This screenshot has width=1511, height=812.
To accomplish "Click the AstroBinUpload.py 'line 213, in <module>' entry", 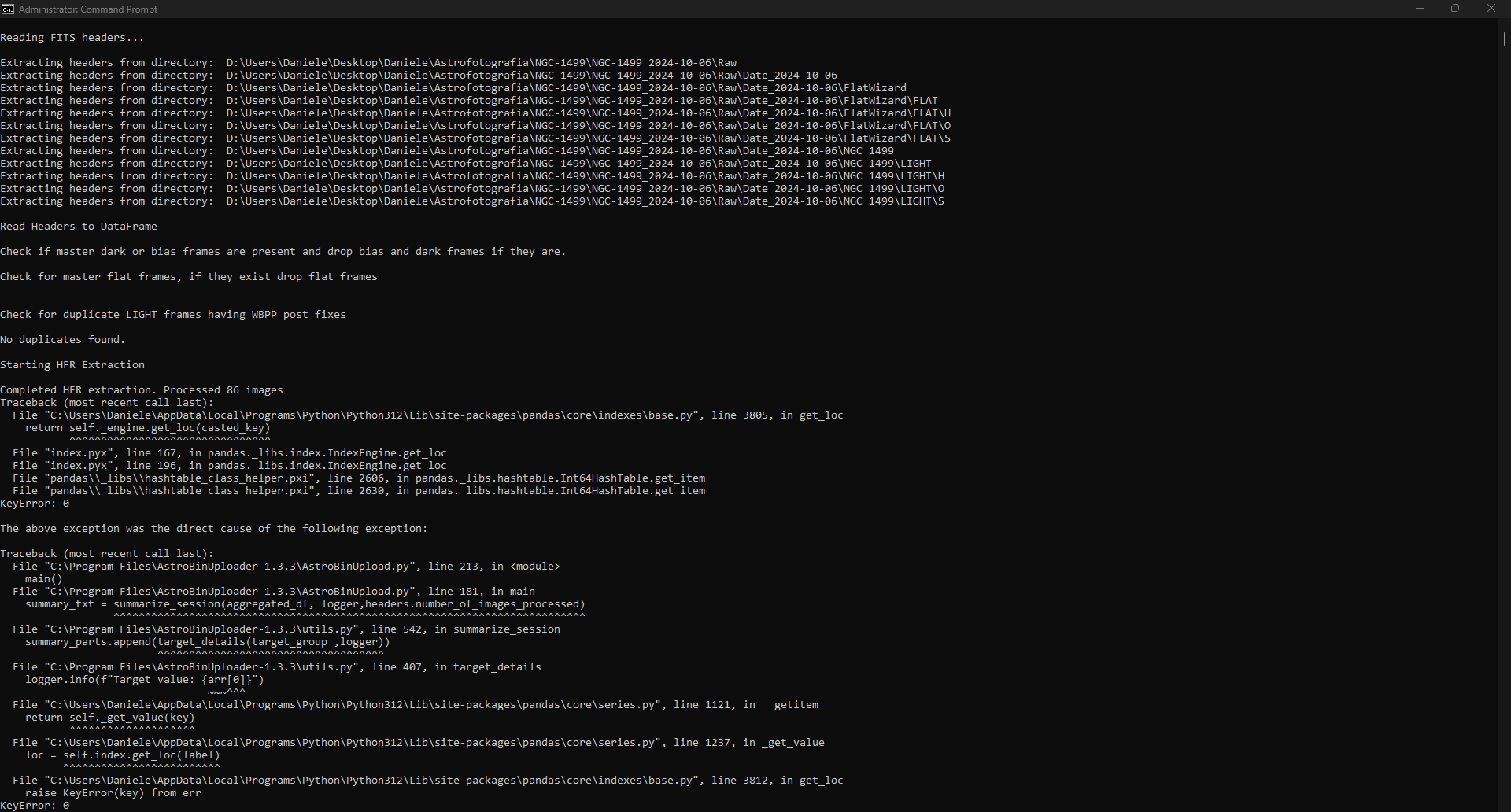I will click(x=286, y=567).
